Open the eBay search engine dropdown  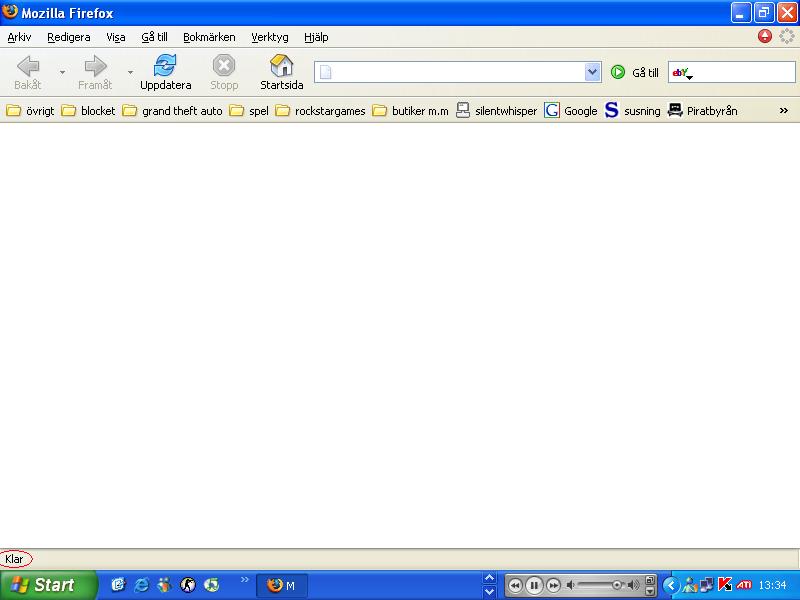pyautogui.click(x=682, y=73)
